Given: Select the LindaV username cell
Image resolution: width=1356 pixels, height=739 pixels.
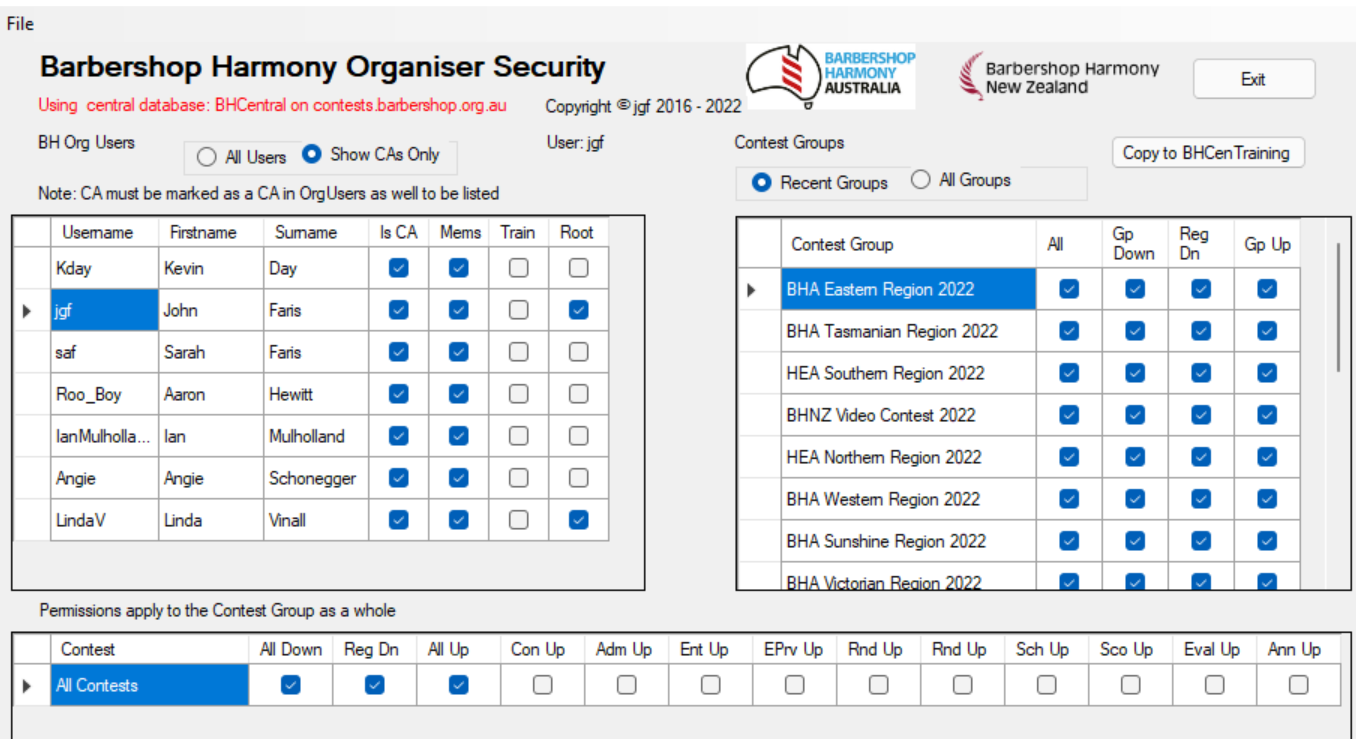Looking at the screenshot, I should pos(104,520).
